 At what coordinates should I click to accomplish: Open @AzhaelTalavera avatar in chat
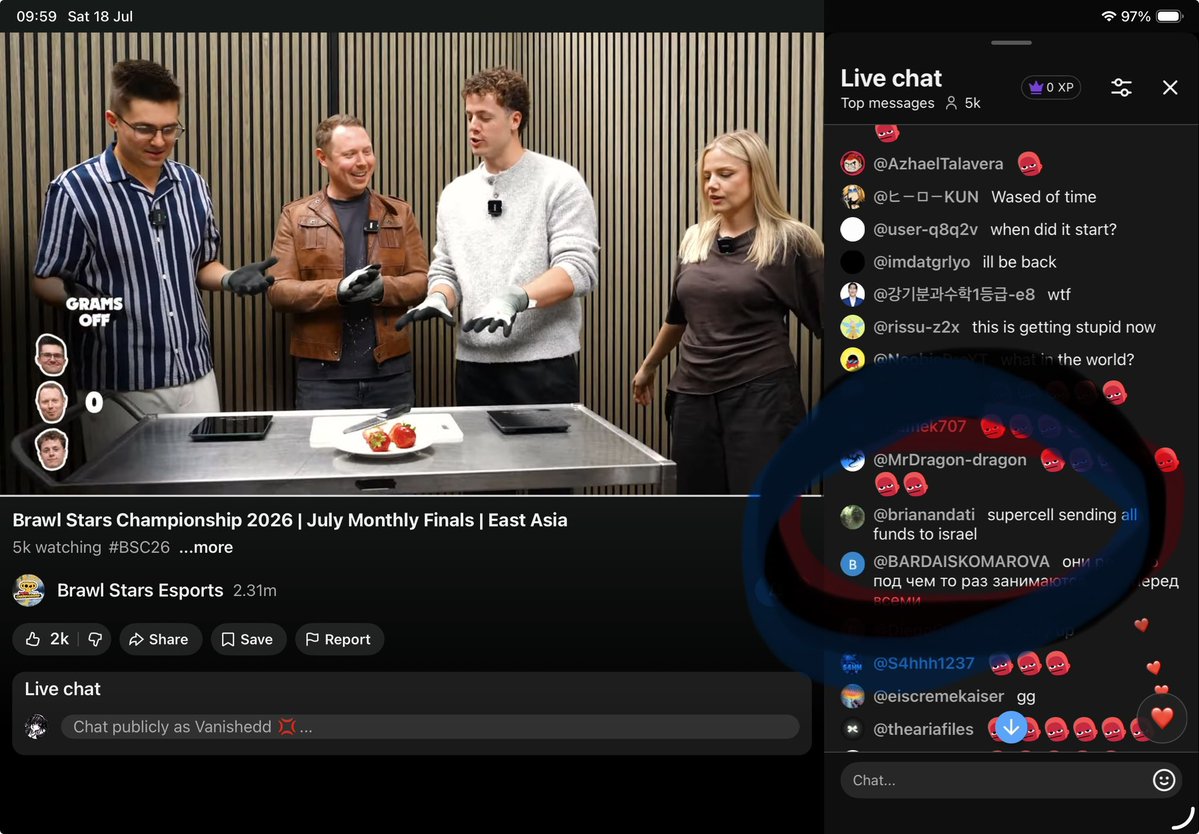pyautogui.click(x=853, y=163)
